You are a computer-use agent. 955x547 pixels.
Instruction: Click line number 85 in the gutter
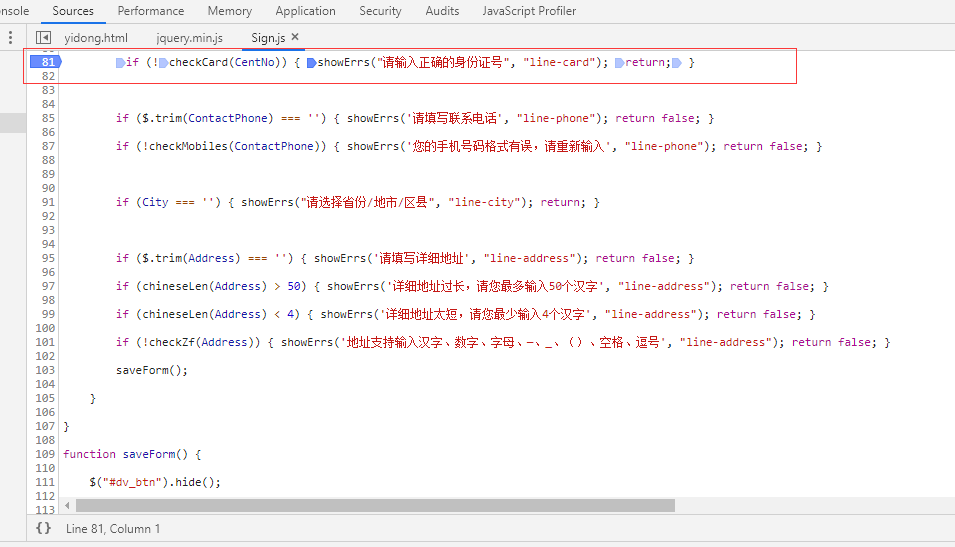(x=48, y=118)
